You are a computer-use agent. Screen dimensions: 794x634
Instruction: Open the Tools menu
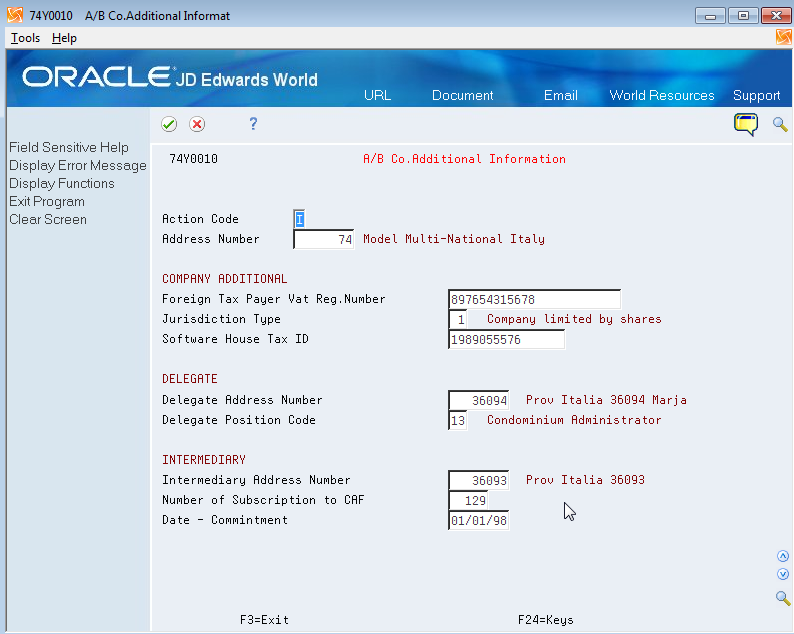(25, 38)
